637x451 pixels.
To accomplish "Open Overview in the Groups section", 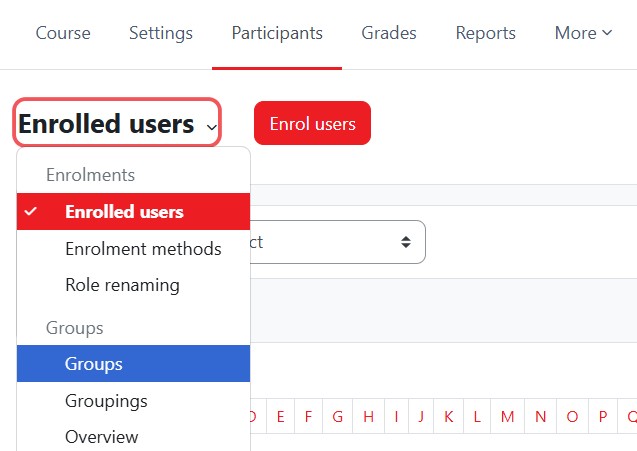I will [x=102, y=437].
